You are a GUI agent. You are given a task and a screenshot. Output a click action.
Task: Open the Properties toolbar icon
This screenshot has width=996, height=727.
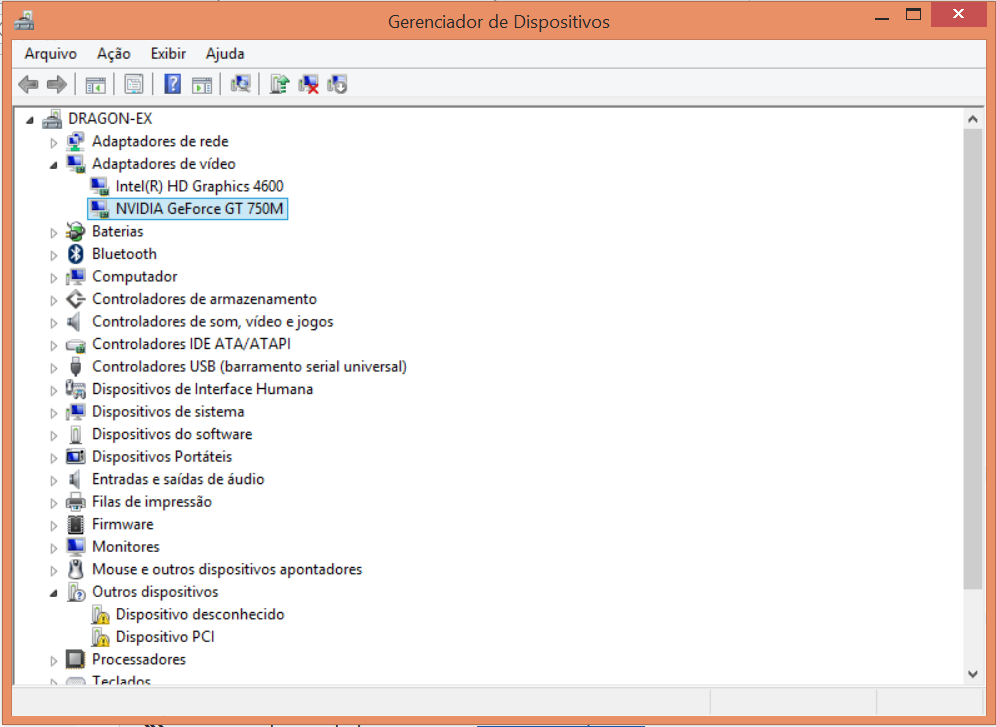[x=134, y=84]
